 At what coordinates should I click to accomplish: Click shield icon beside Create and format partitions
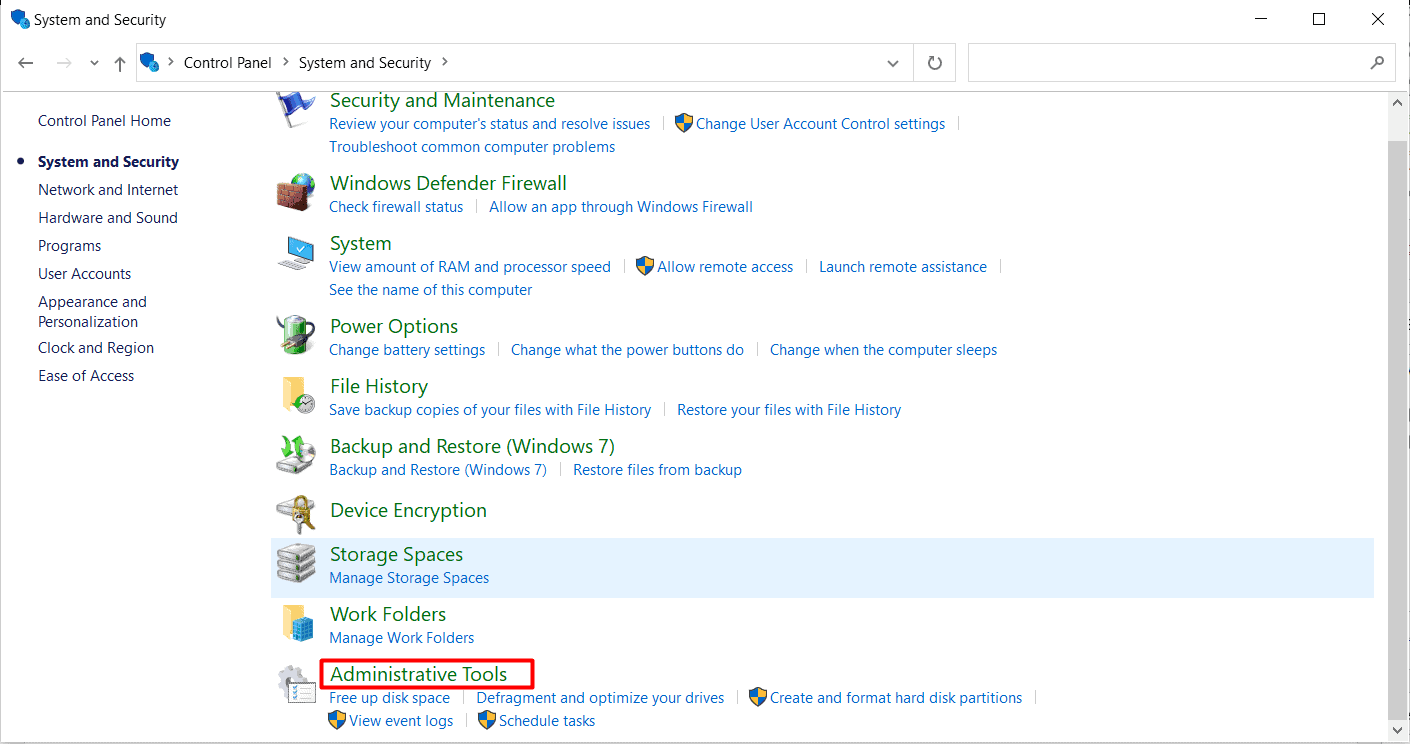pyautogui.click(x=758, y=697)
